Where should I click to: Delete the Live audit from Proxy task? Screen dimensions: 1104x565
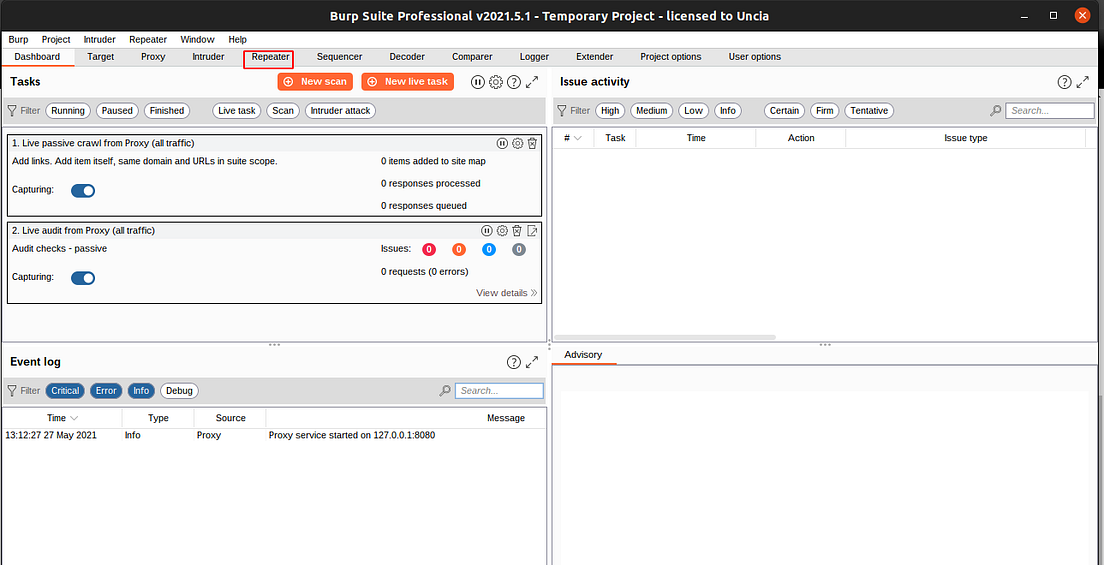coord(517,230)
